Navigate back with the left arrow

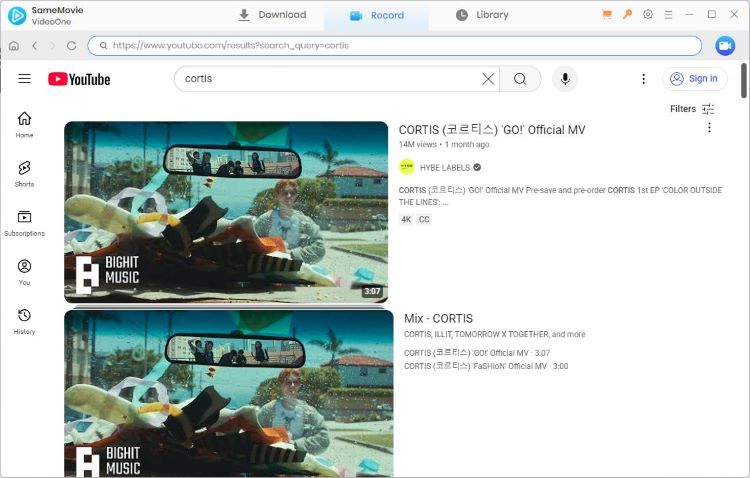tap(34, 45)
